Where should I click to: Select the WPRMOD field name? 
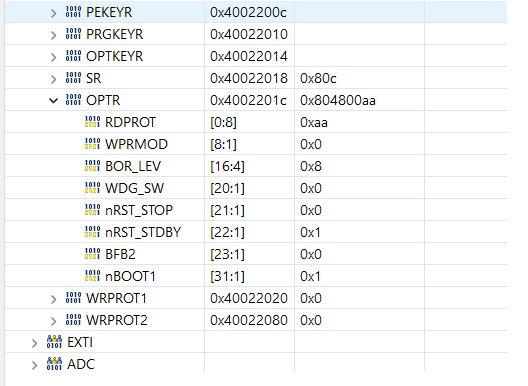(x=136, y=144)
